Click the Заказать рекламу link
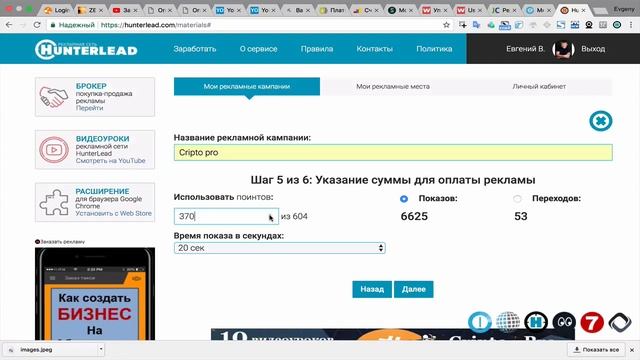The image size is (640, 360). (x=60, y=242)
